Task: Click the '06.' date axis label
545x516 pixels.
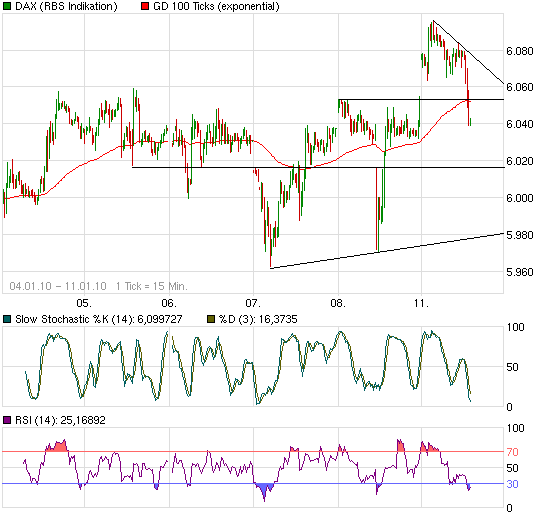Action: (x=169, y=303)
